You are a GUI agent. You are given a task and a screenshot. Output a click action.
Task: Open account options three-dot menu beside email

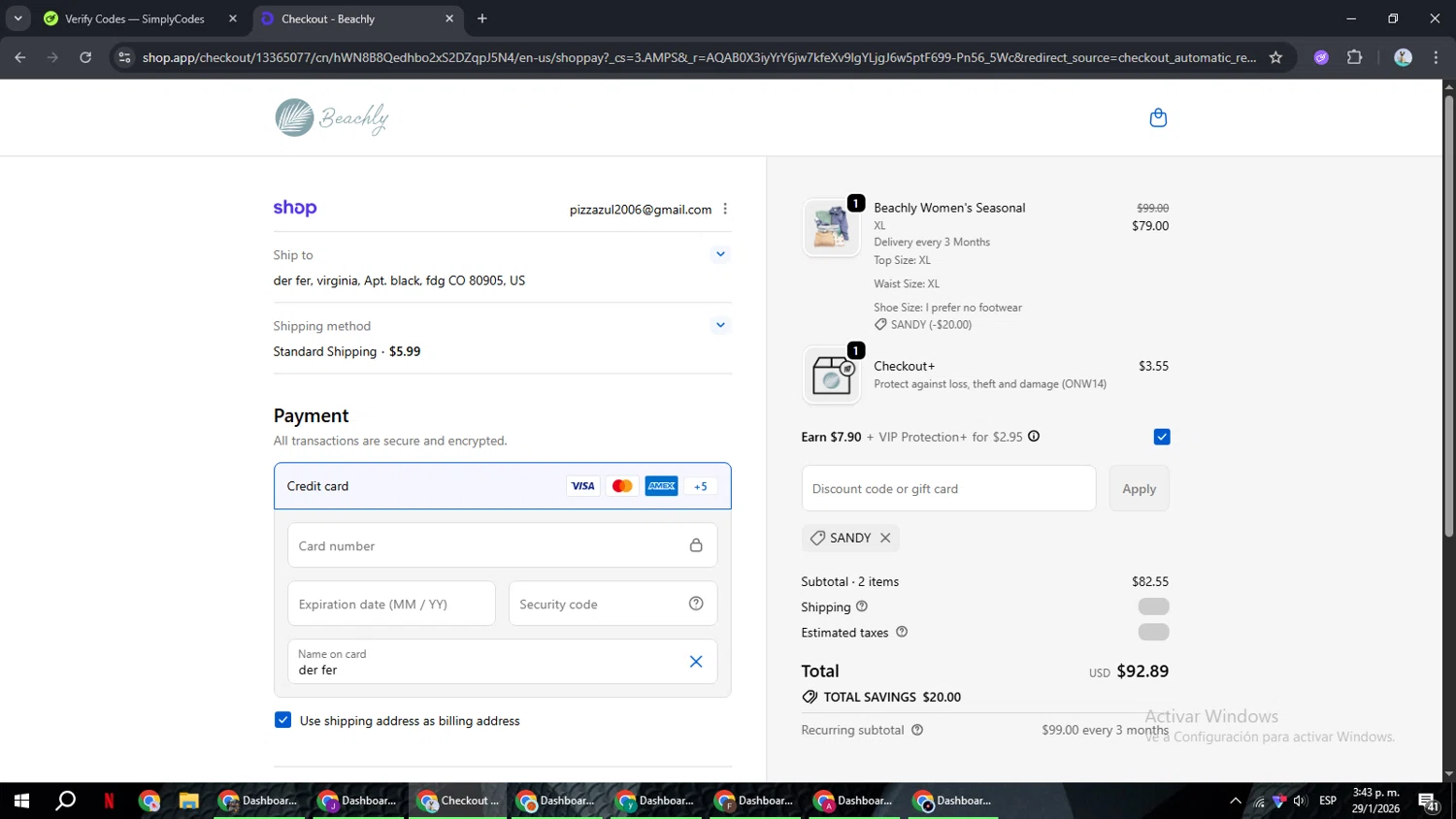point(725,209)
